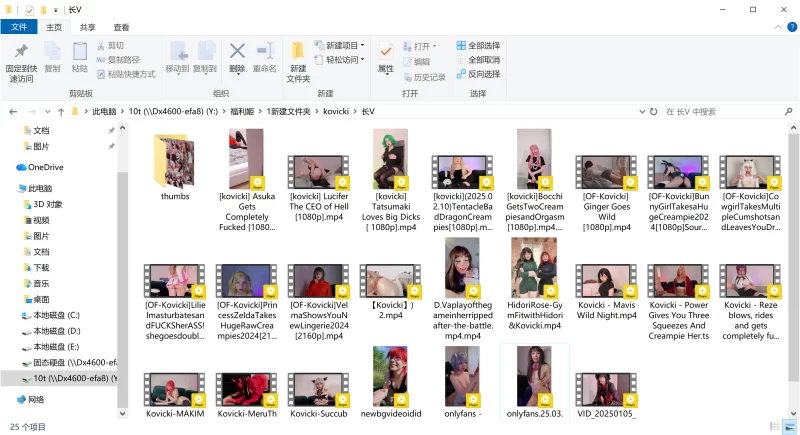The width and height of the screenshot is (800, 435).
Task: Go up one folder level arrow
Action: (61, 112)
